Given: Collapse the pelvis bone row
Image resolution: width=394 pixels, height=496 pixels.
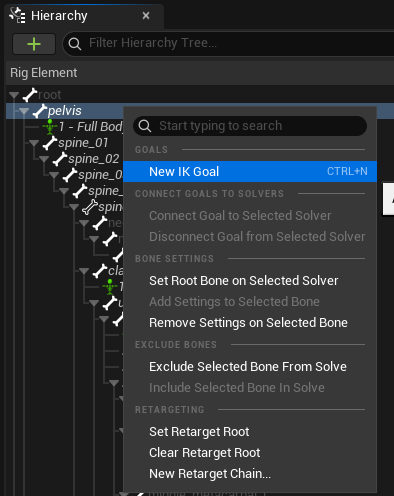Looking at the screenshot, I should [x=24, y=111].
